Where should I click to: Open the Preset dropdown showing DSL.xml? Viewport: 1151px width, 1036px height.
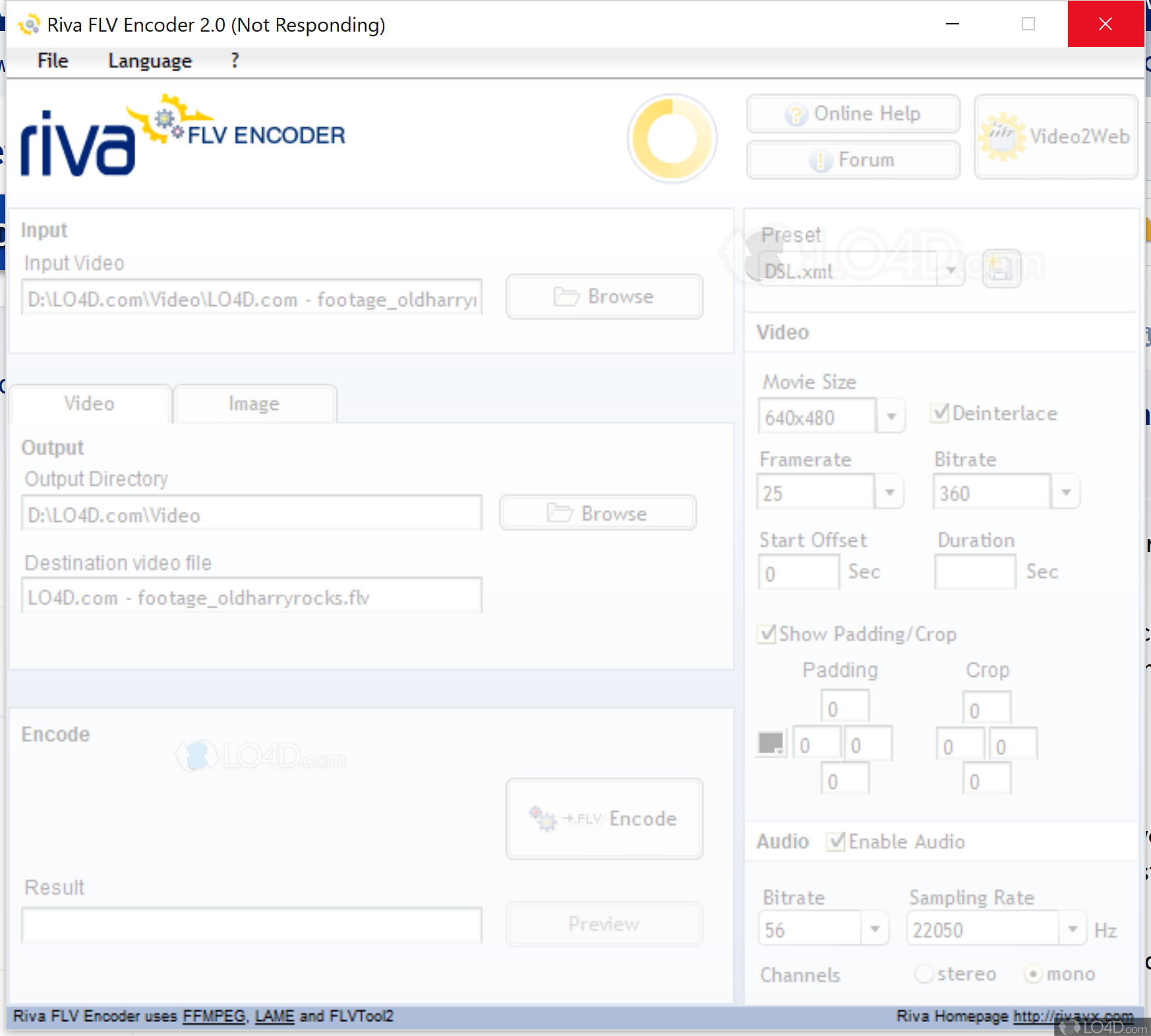click(951, 270)
